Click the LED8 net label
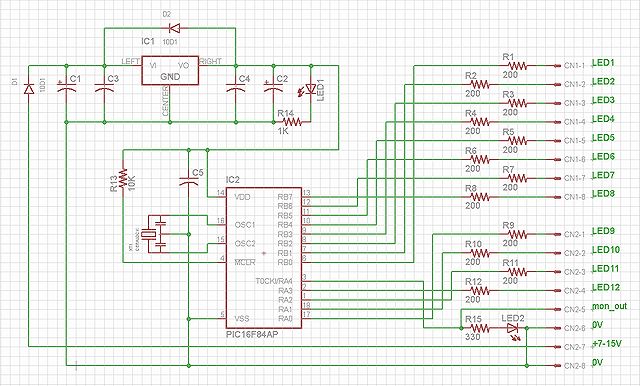The width and height of the screenshot is (640, 386). coord(603,194)
